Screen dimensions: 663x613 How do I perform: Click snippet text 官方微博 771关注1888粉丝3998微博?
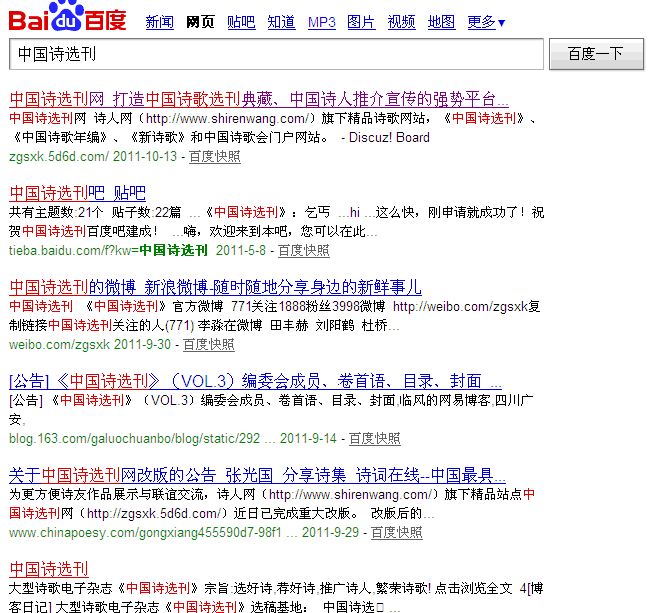pos(279,306)
